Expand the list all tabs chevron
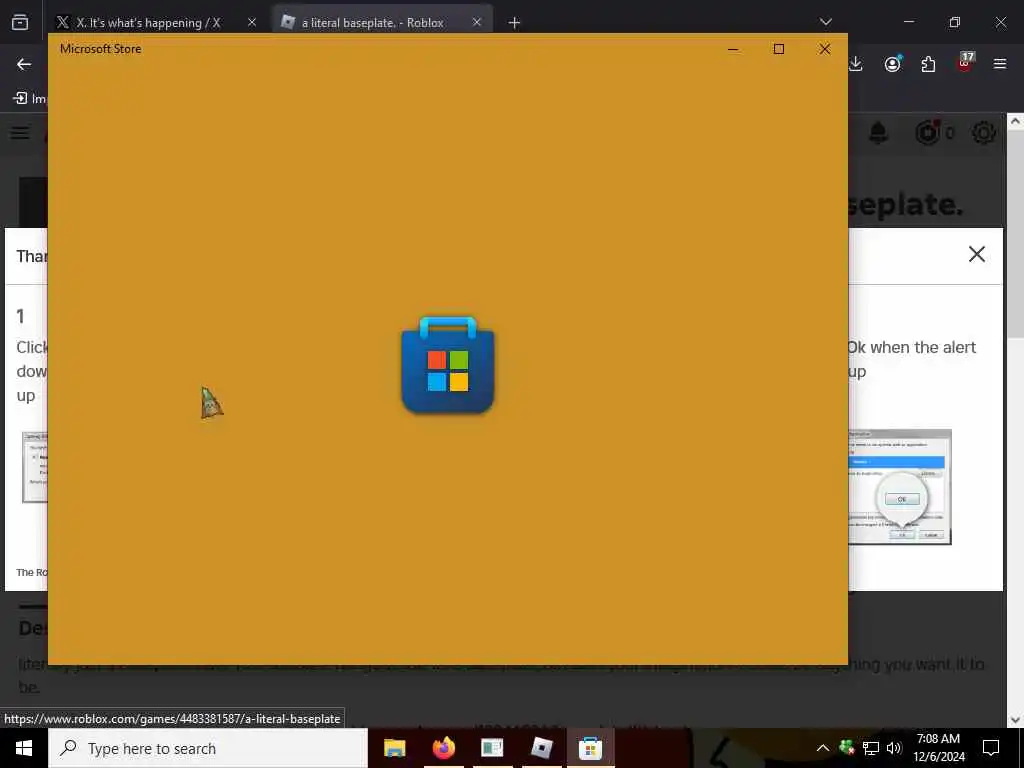This screenshot has height=768, width=1024. [825, 22]
